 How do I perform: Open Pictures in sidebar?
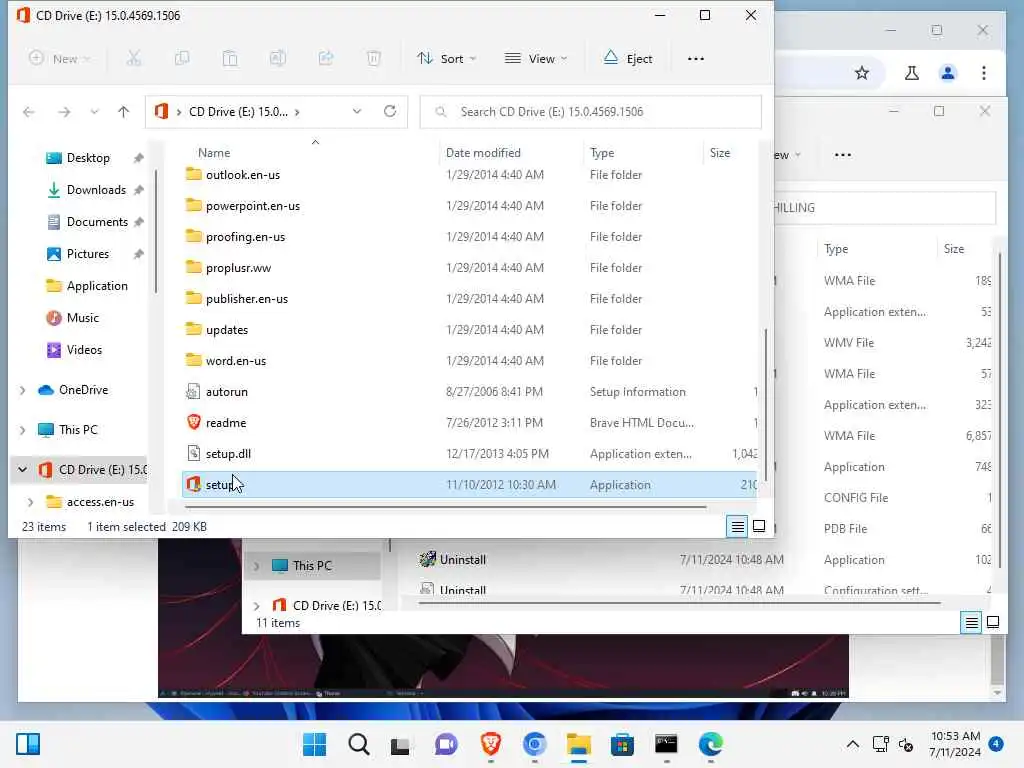click(88, 254)
